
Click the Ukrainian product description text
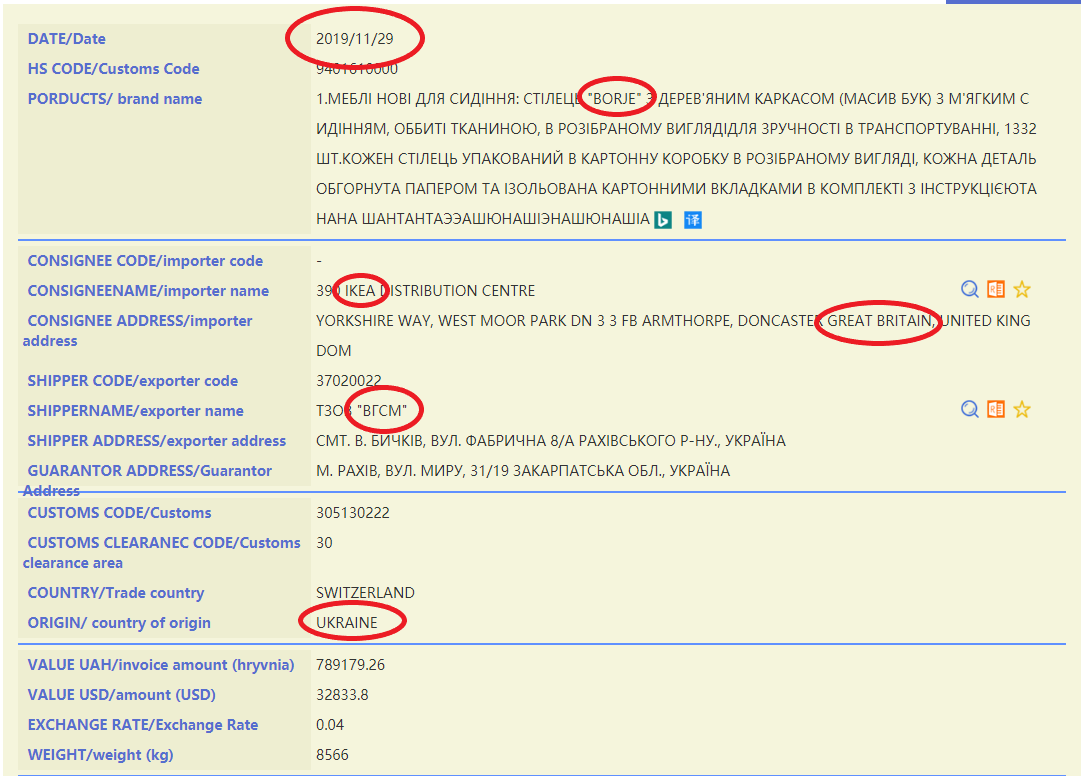tap(676, 159)
